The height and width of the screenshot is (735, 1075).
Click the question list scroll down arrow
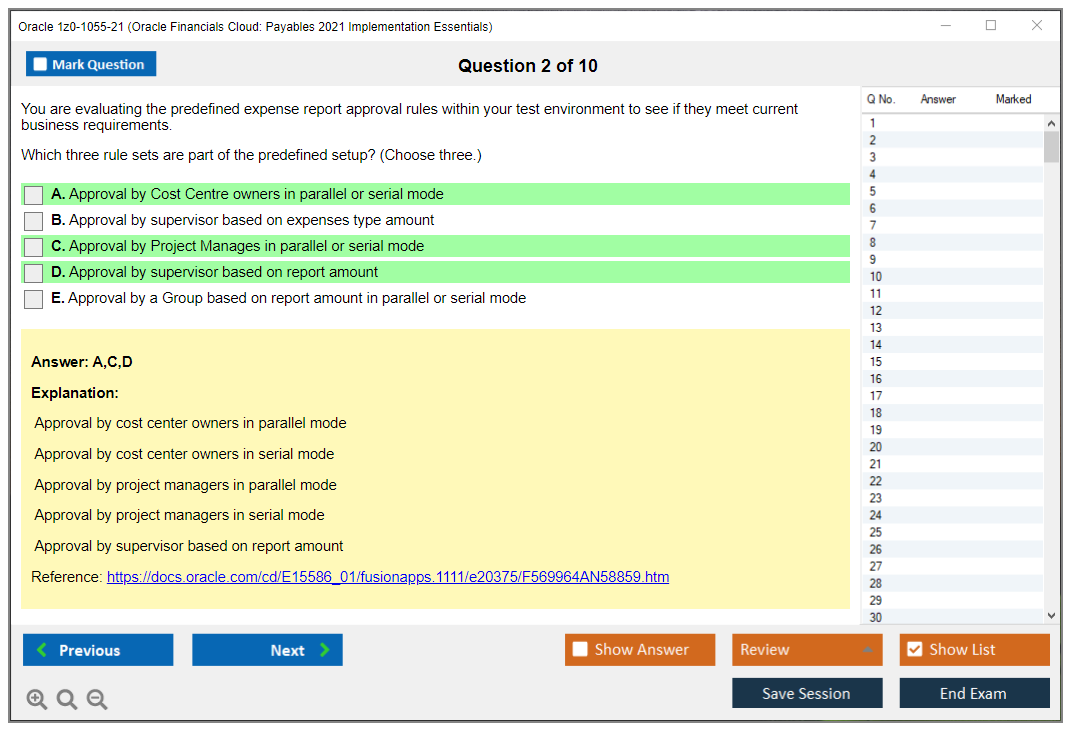[1051, 616]
